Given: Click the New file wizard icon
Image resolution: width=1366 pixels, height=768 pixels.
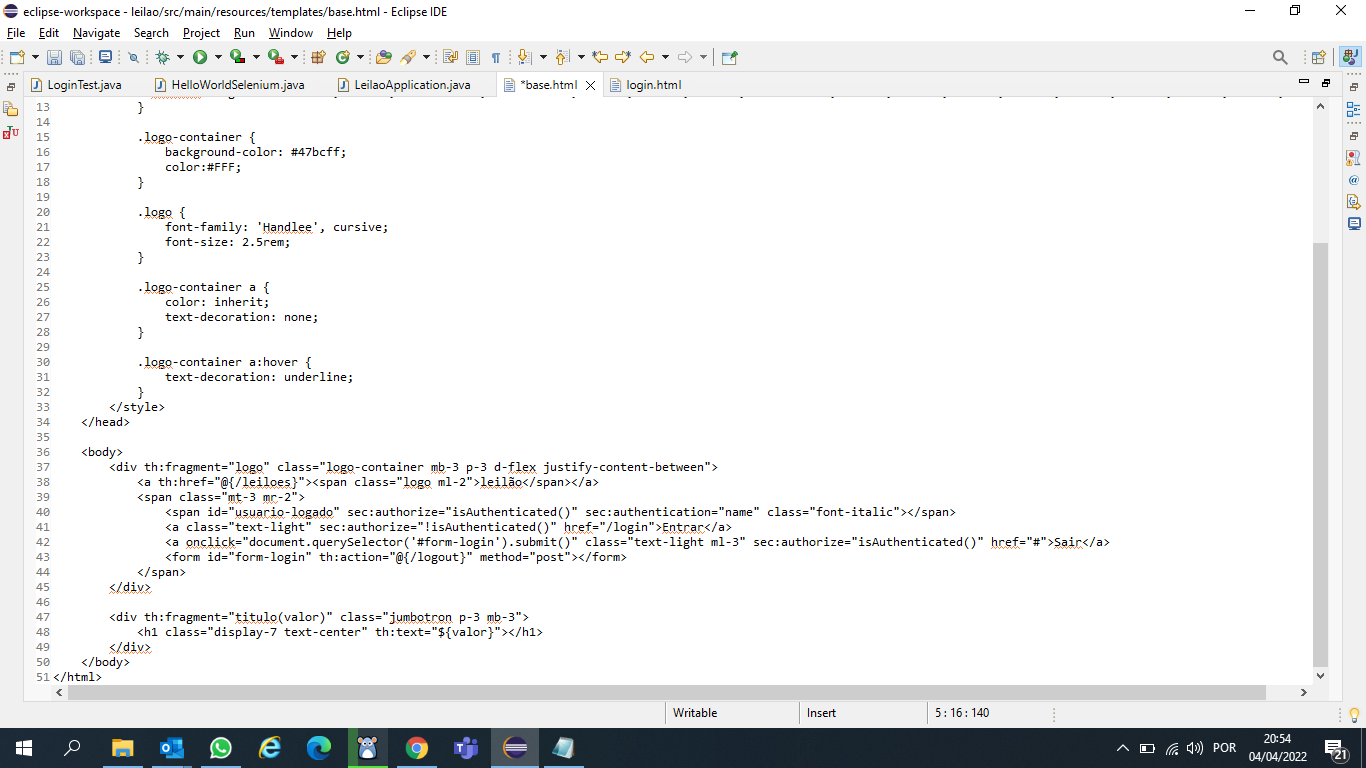Looking at the screenshot, I should pos(17,57).
